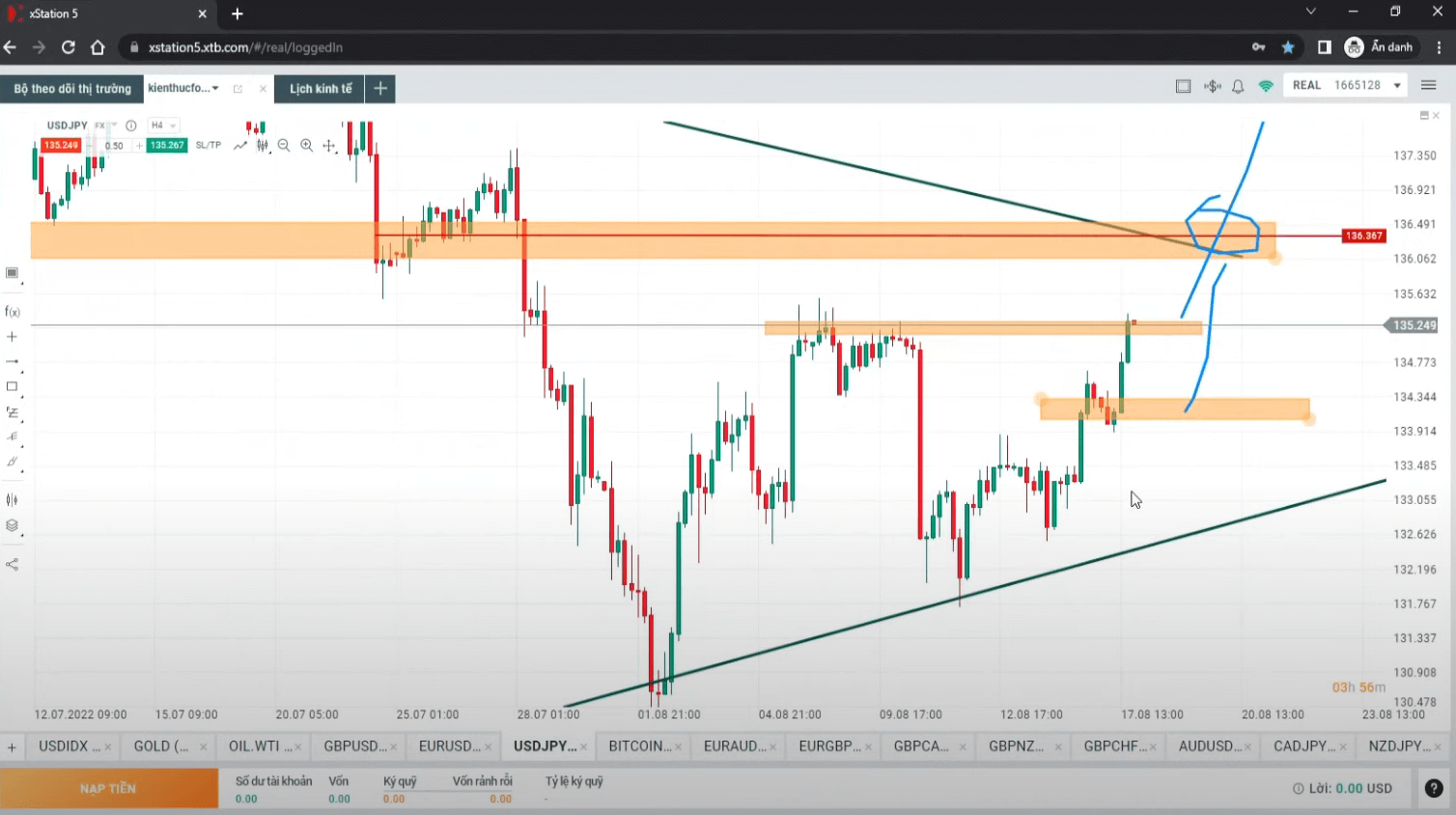The image size is (1456, 815).
Task: Open browser side panel icon
Action: pos(1325,47)
